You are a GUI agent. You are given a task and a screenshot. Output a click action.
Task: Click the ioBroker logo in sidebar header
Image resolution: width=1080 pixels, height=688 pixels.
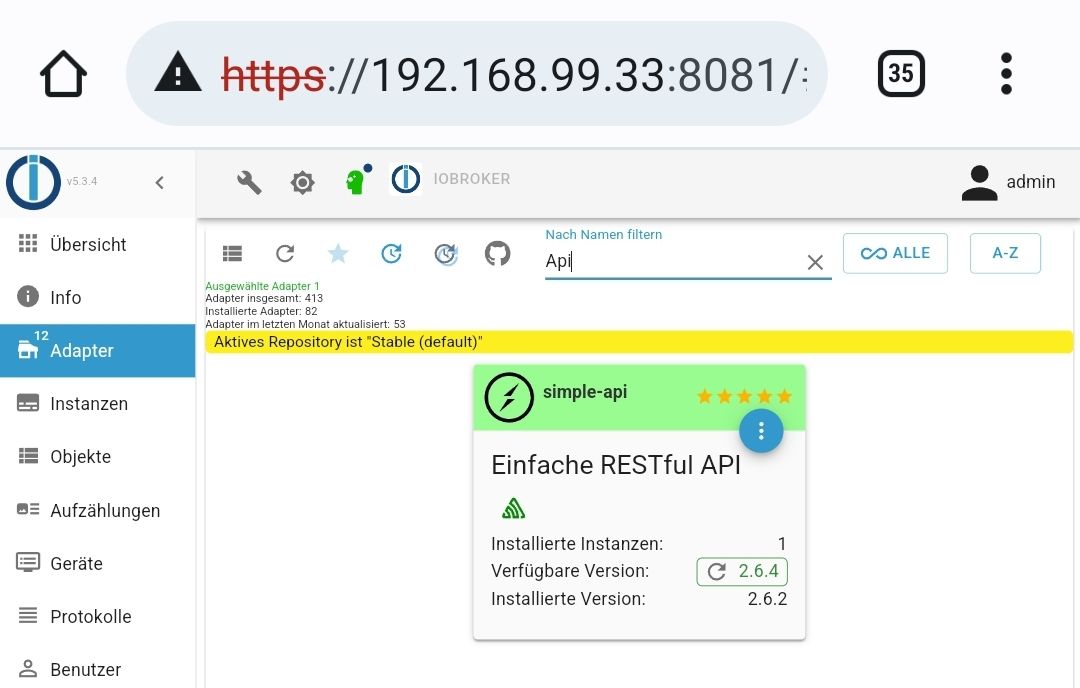click(33, 182)
